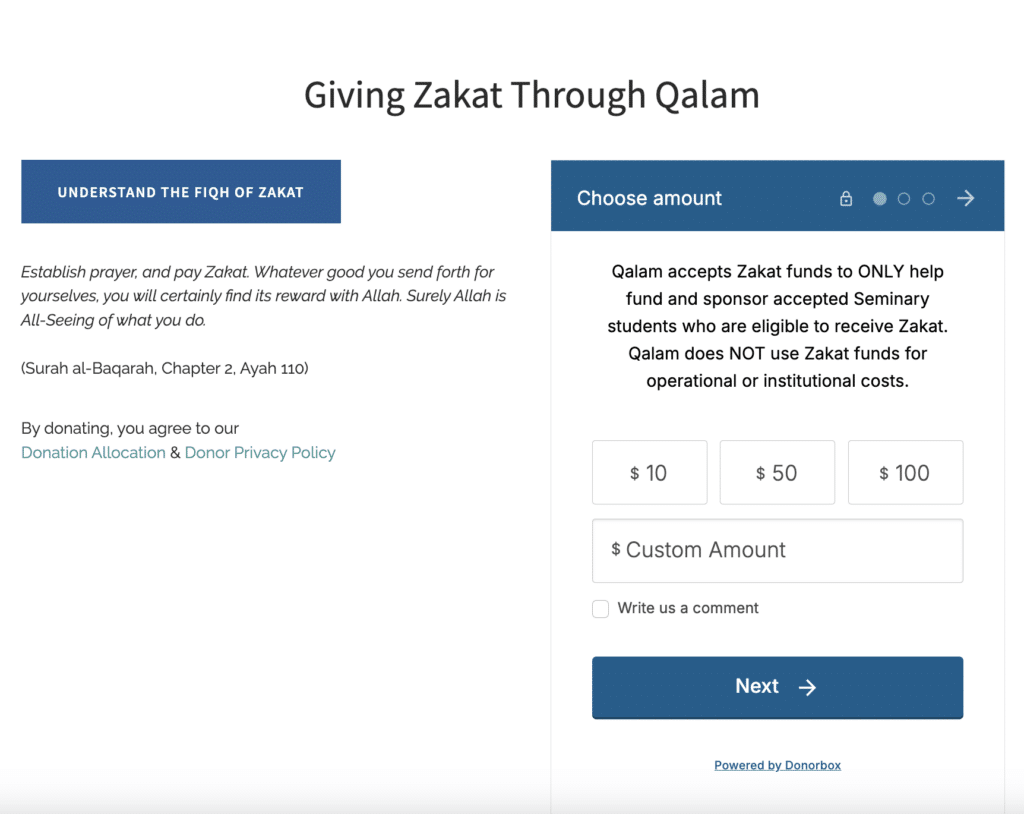Enable the Write us a comment checkbox
This screenshot has height=814, width=1024.
600,608
